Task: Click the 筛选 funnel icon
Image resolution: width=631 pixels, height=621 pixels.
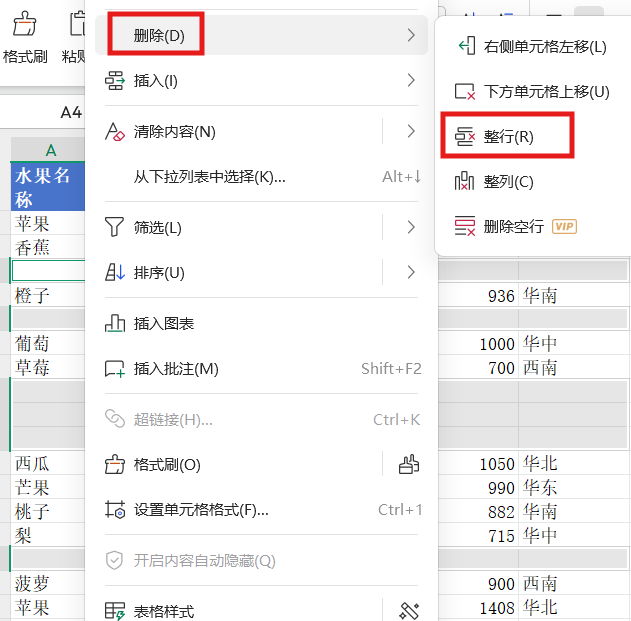Action: click(x=114, y=227)
